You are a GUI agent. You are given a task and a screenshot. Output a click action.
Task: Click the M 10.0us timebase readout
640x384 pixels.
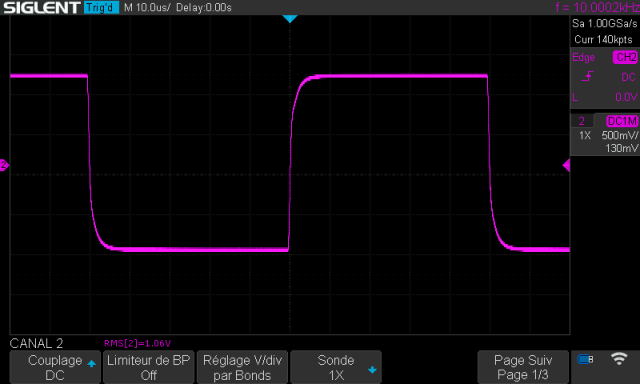[147, 7]
